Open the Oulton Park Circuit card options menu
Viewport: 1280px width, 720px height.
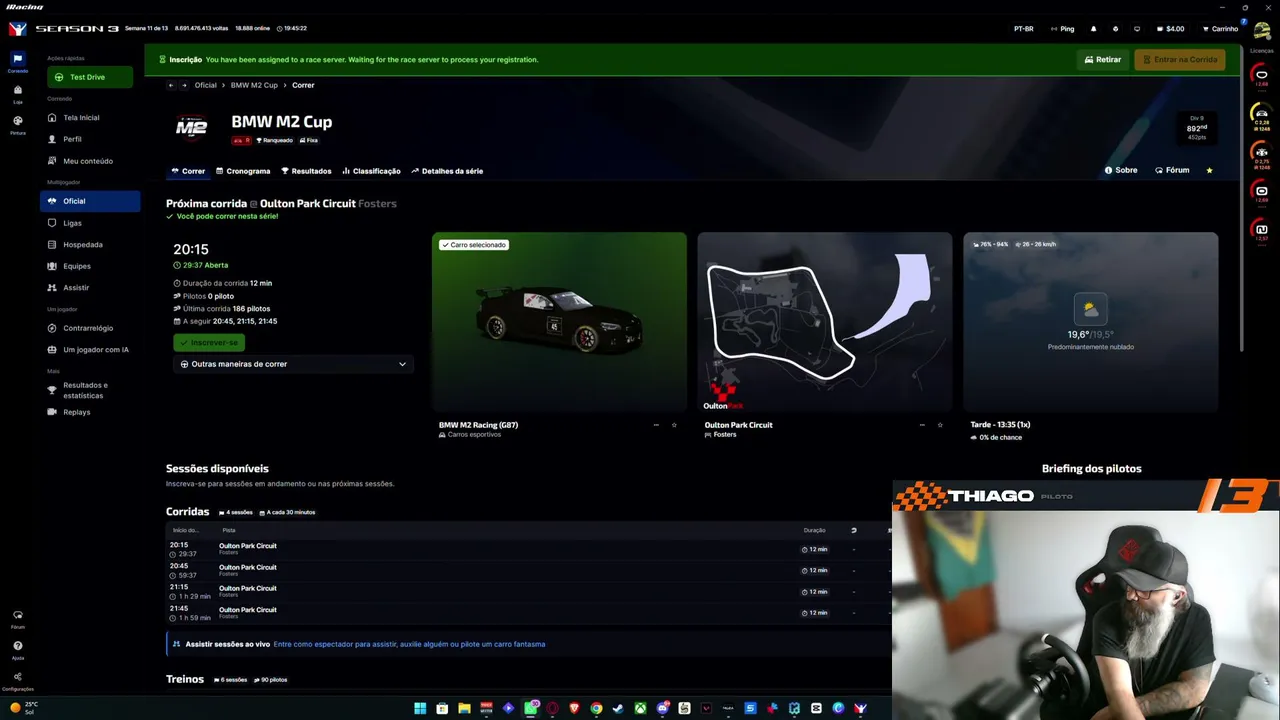922,425
